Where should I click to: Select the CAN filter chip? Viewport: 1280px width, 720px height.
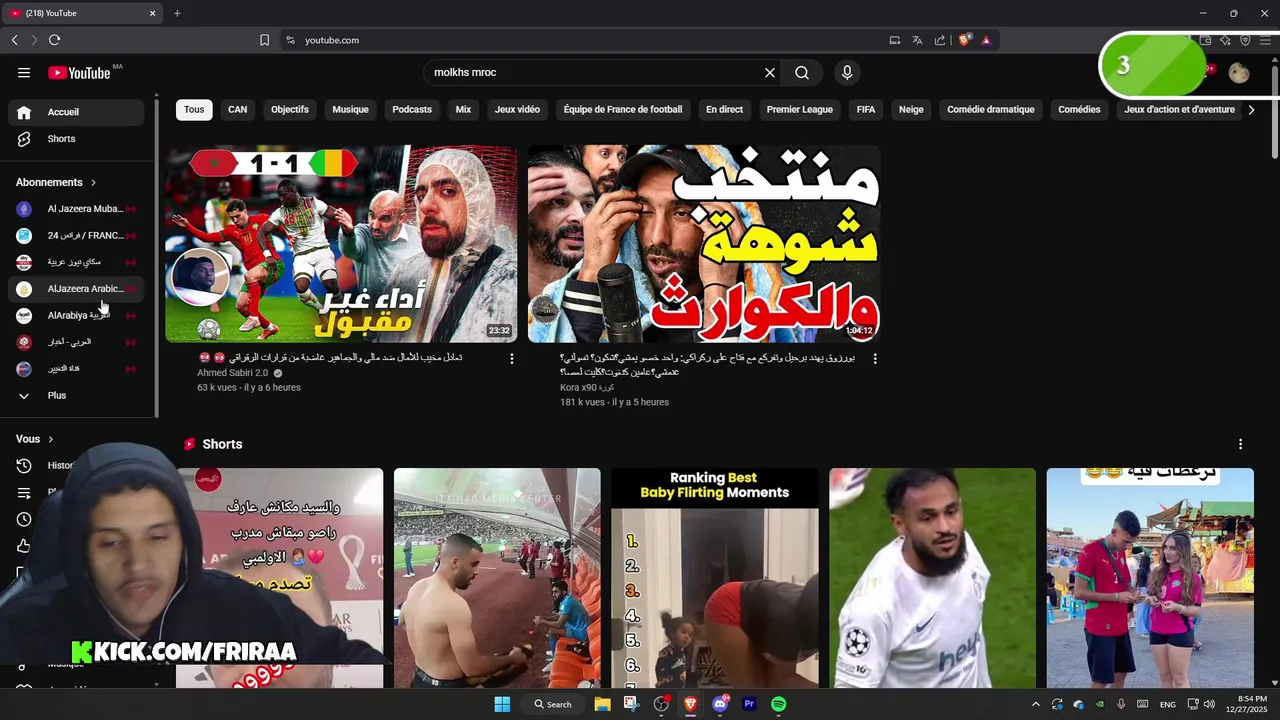tap(238, 110)
